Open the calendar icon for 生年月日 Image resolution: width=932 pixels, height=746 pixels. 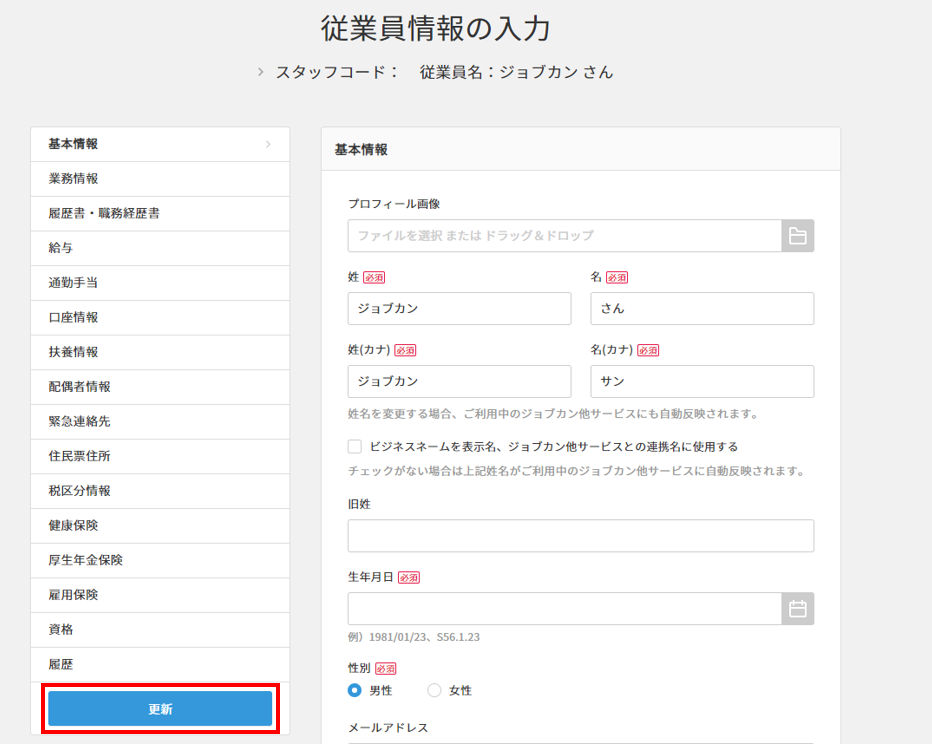point(797,609)
